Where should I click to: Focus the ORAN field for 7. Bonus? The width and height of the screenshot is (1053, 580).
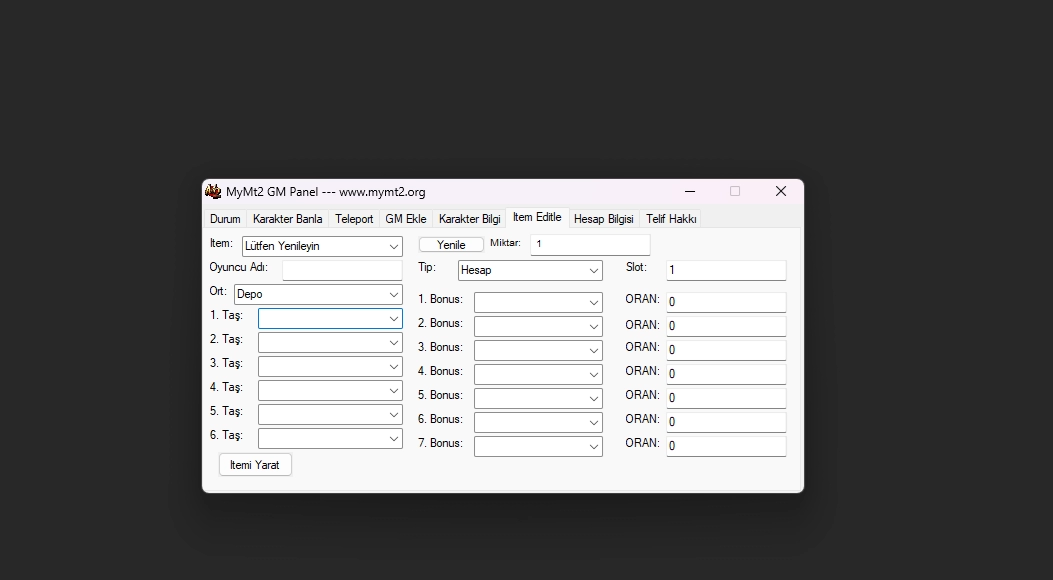(726, 446)
